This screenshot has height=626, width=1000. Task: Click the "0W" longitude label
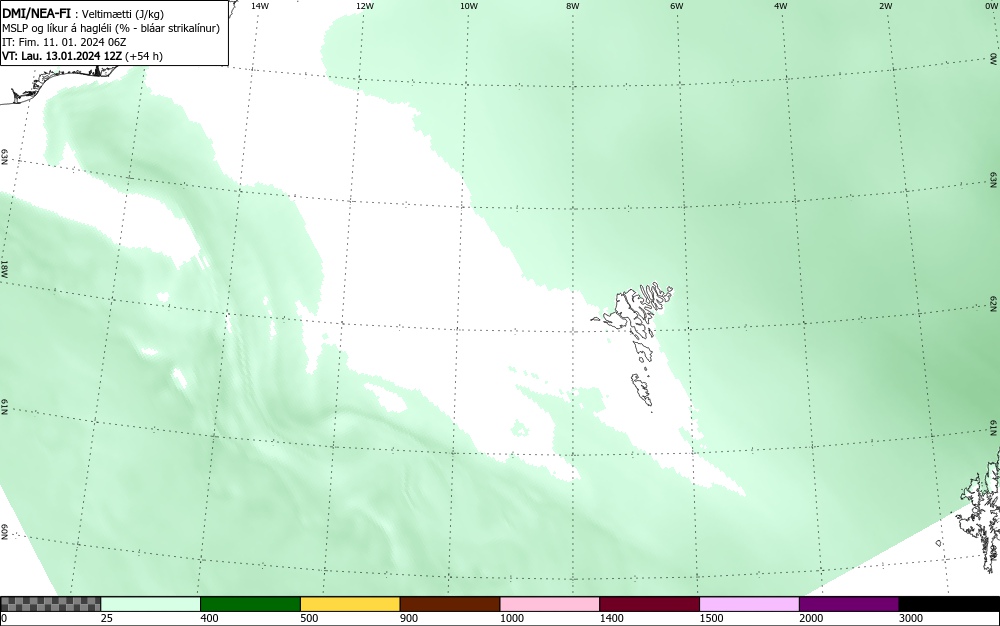tap(990, 6)
